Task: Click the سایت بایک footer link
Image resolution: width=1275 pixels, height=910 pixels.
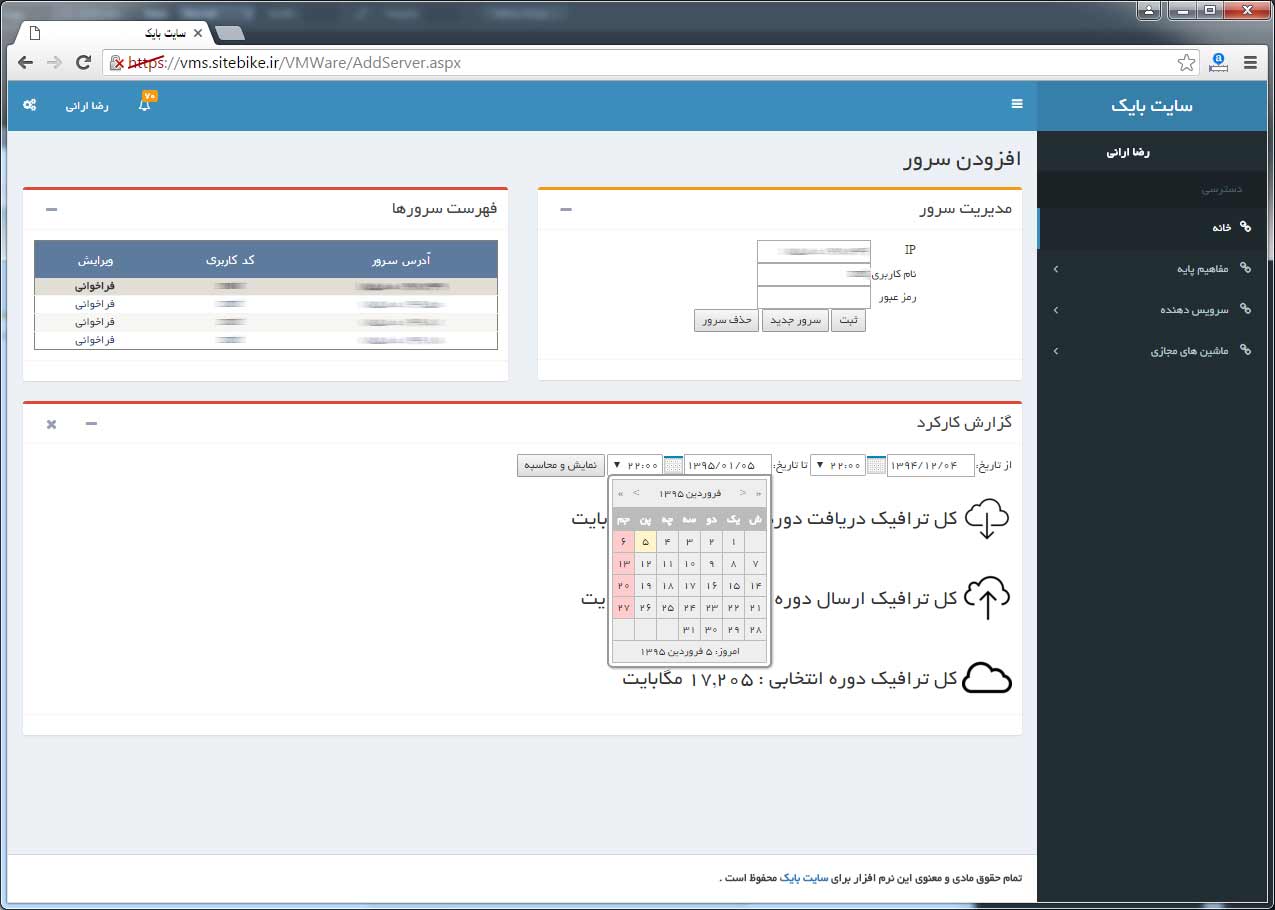Action: pos(803,878)
